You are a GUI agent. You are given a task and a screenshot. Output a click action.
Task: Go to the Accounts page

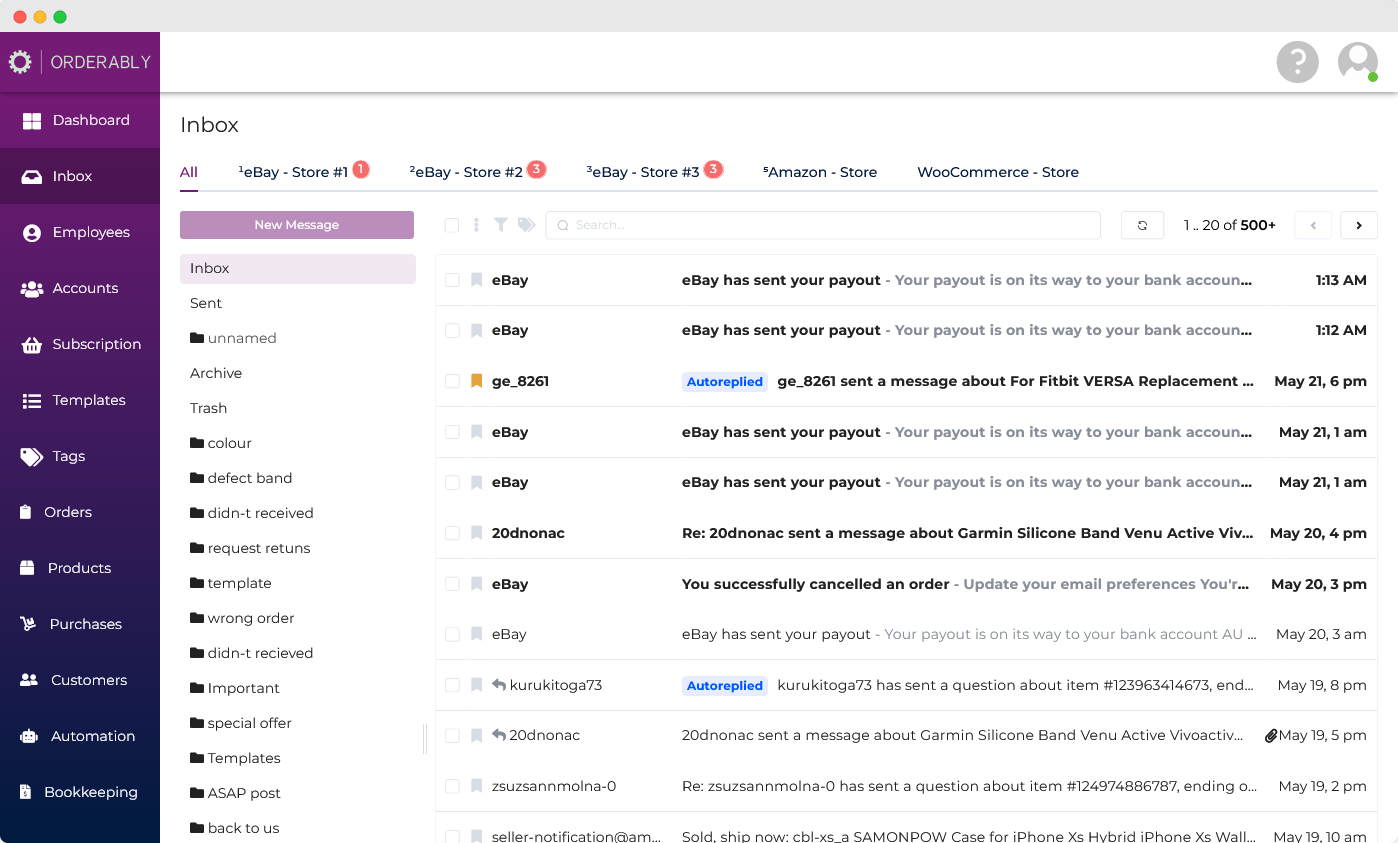(x=80, y=288)
